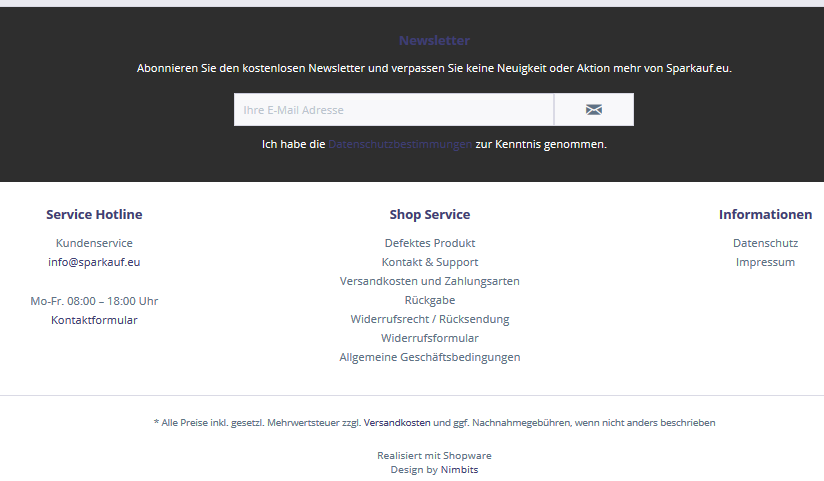Open the Rückgabe link

(430, 300)
